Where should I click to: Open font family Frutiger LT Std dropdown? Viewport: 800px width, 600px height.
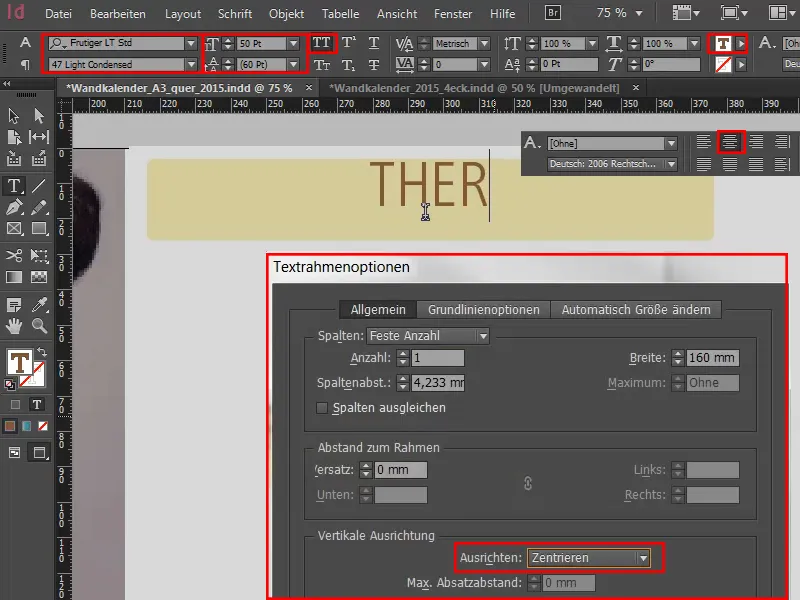pyautogui.click(x=191, y=43)
